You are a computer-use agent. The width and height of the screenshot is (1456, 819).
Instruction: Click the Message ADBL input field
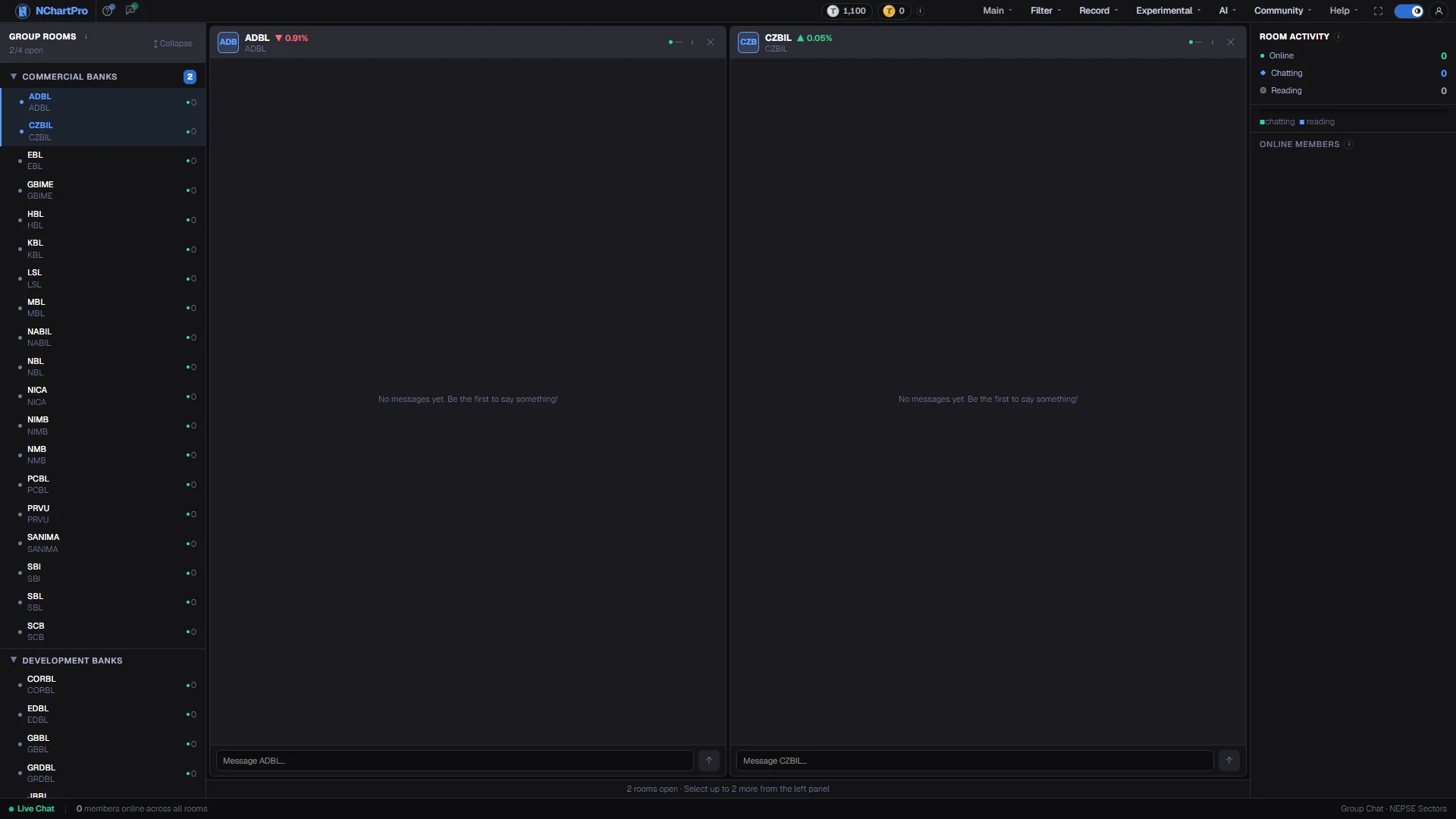tap(454, 761)
